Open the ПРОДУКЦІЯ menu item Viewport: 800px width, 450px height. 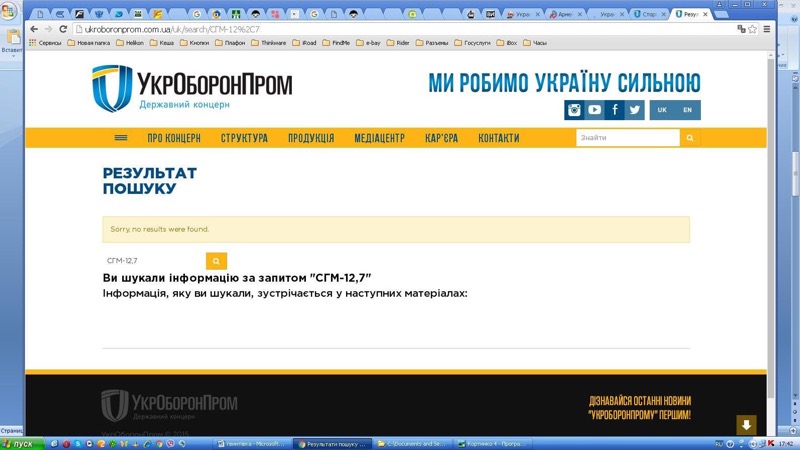(311, 138)
